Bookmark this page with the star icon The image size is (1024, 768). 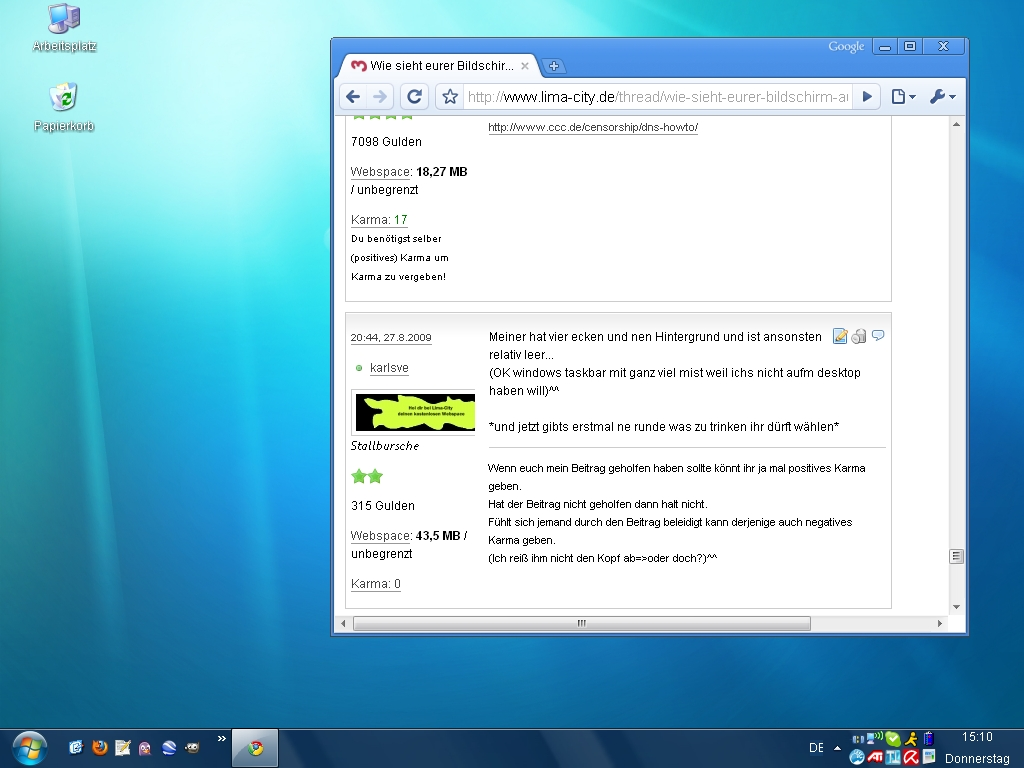pos(450,97)
